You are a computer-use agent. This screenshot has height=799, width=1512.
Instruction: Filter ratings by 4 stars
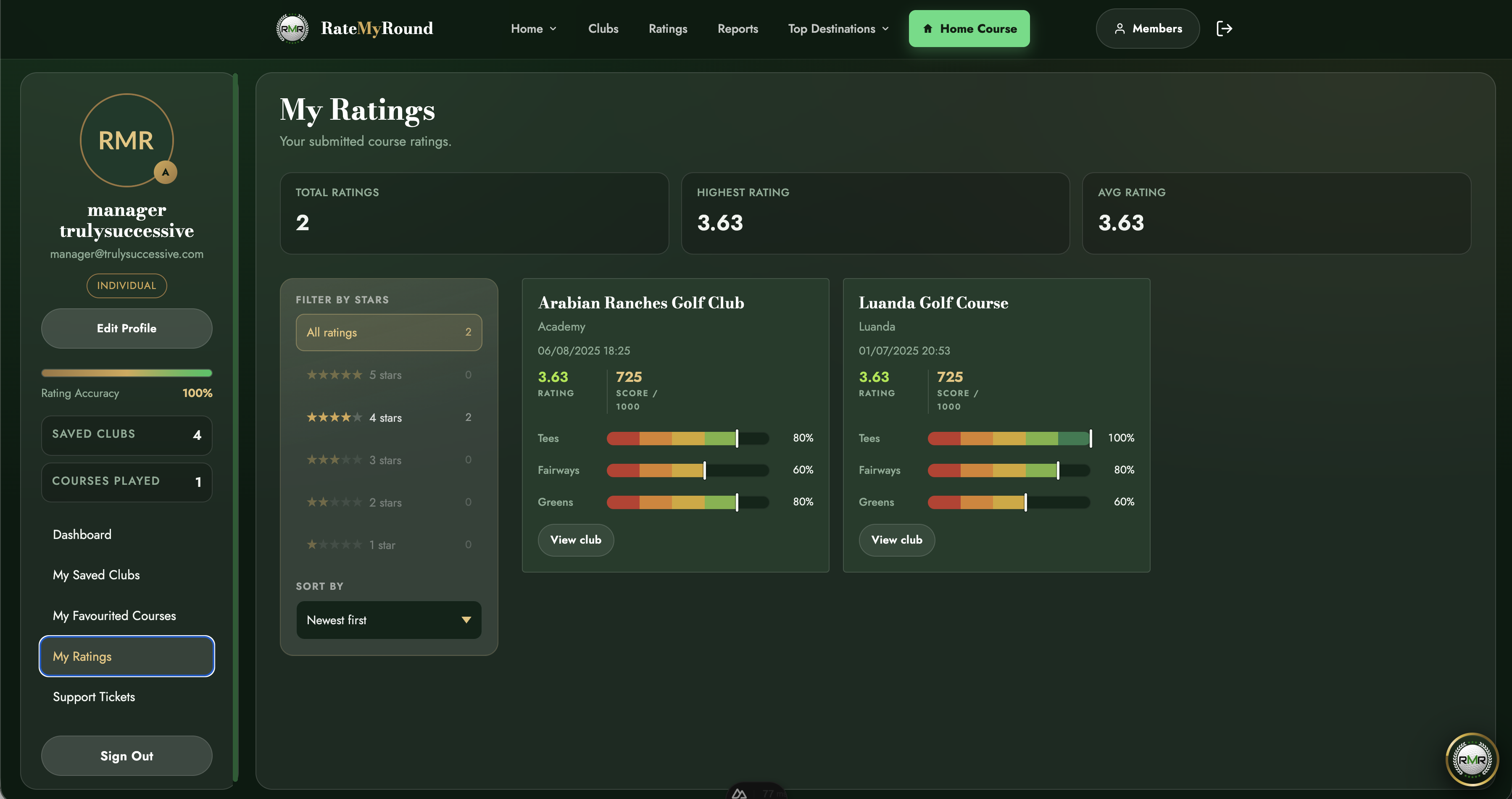click(389, 417)
